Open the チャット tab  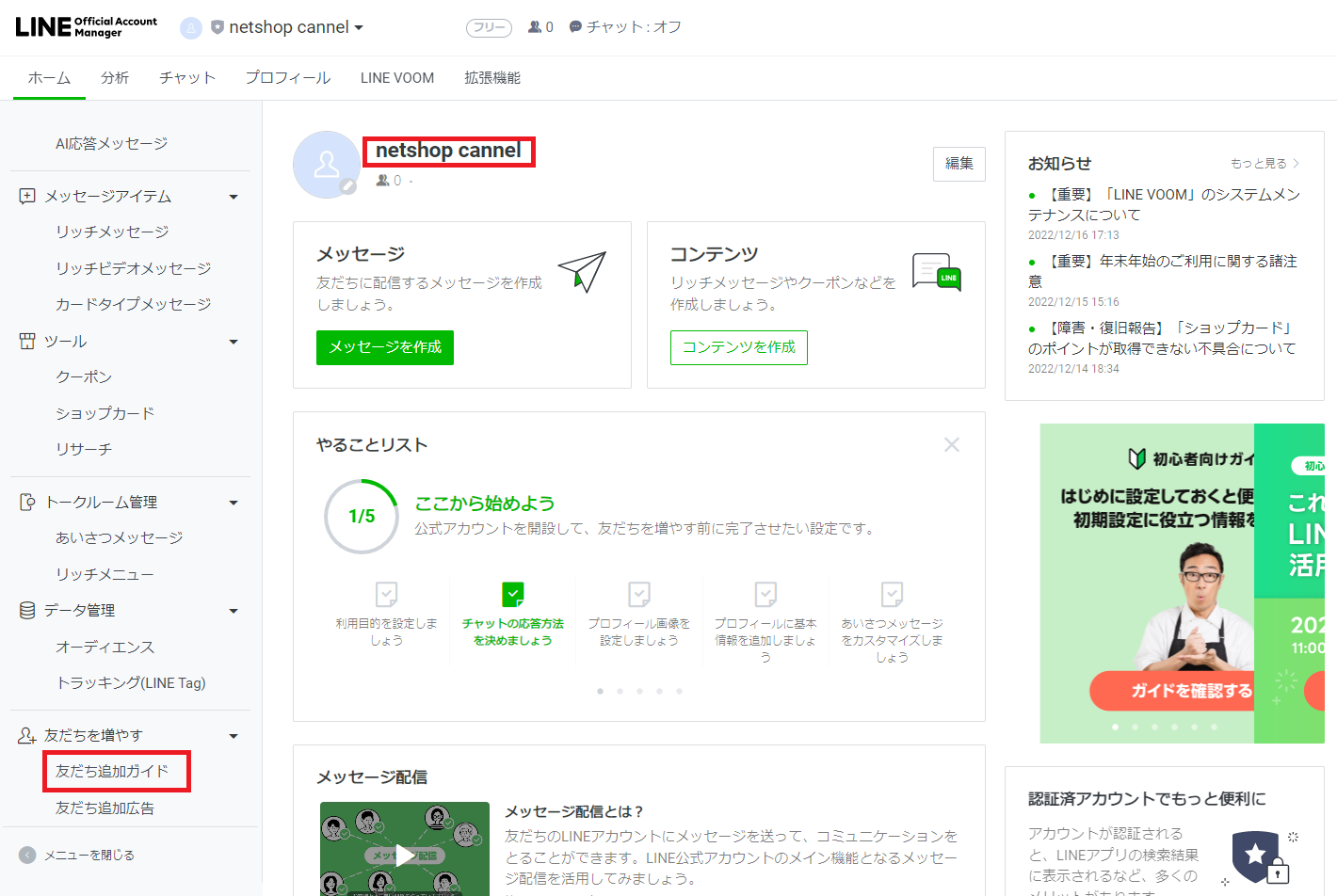[x=187, y=78]
